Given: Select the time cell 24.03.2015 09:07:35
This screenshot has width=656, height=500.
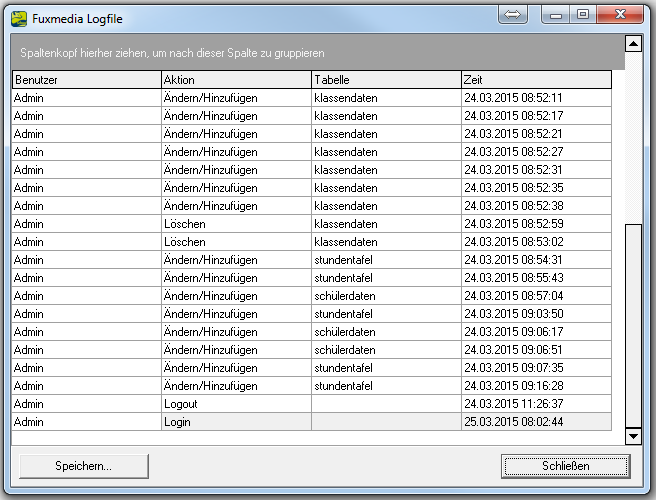Looking at the screenshot, I should click(536, 367).
